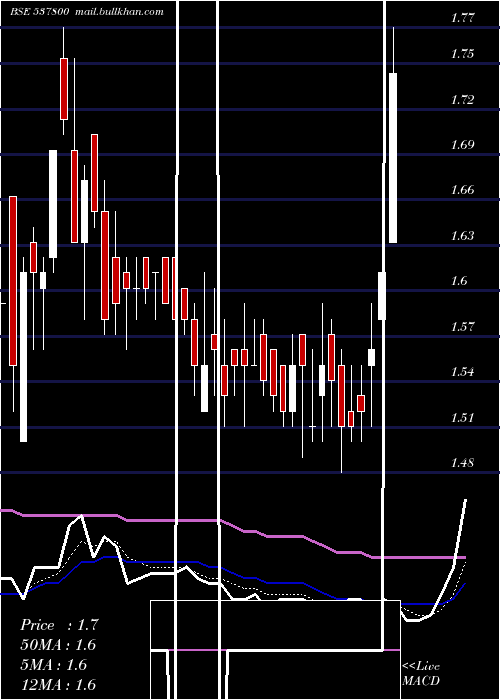Click the 1.6 price axis label

coord(459,281)
